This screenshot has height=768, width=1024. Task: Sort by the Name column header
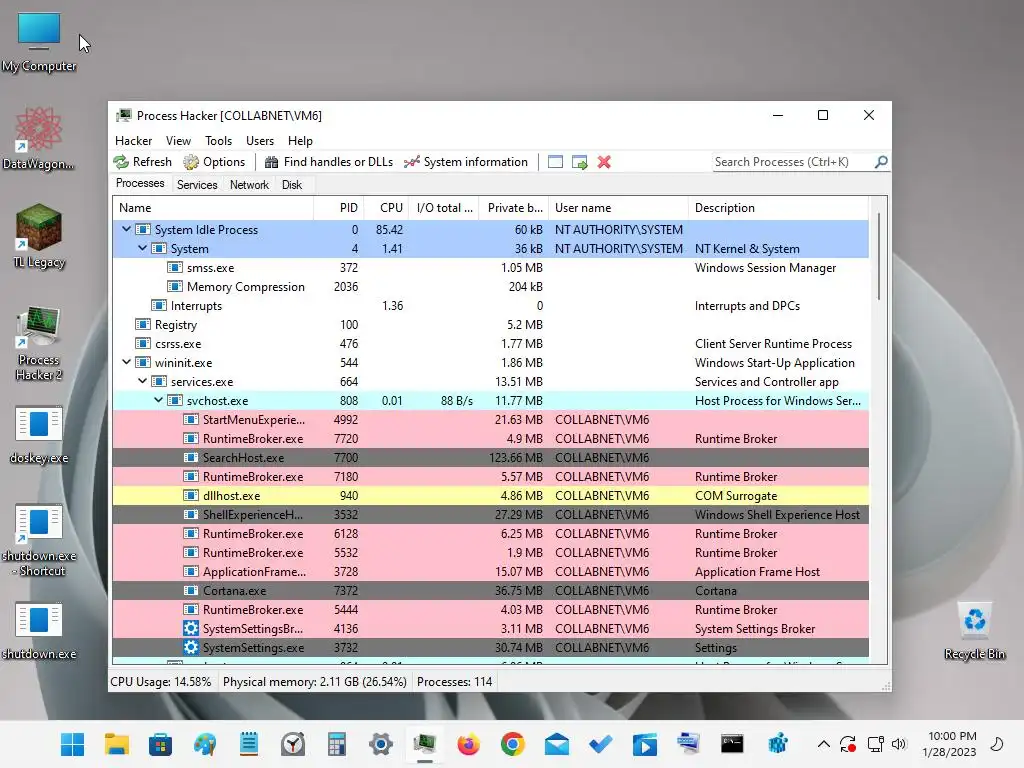tap(213, 208)
